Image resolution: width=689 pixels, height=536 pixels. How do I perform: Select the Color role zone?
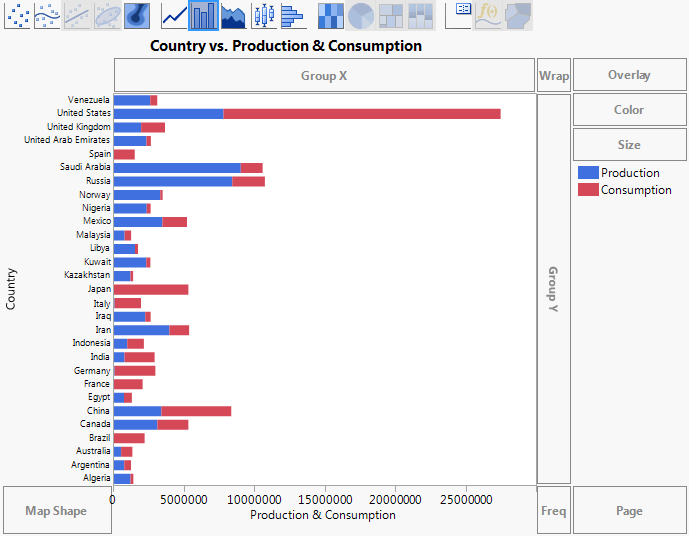click(x=629, y=110)
